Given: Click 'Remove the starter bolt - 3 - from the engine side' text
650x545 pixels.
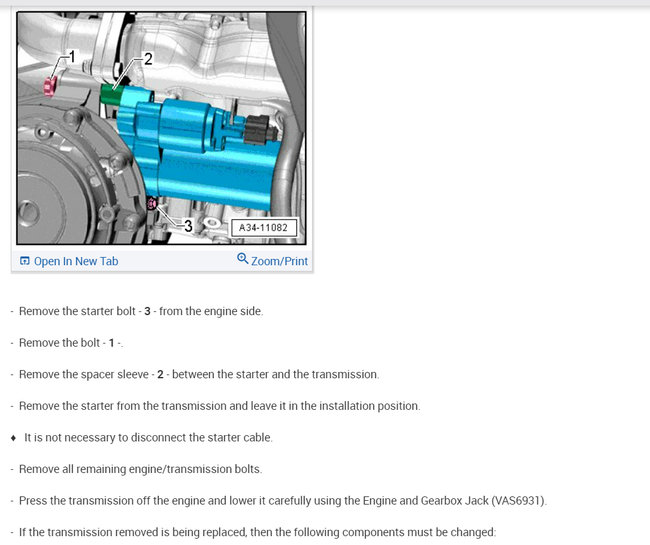Looking at the screenshot, I should [141, 311].
